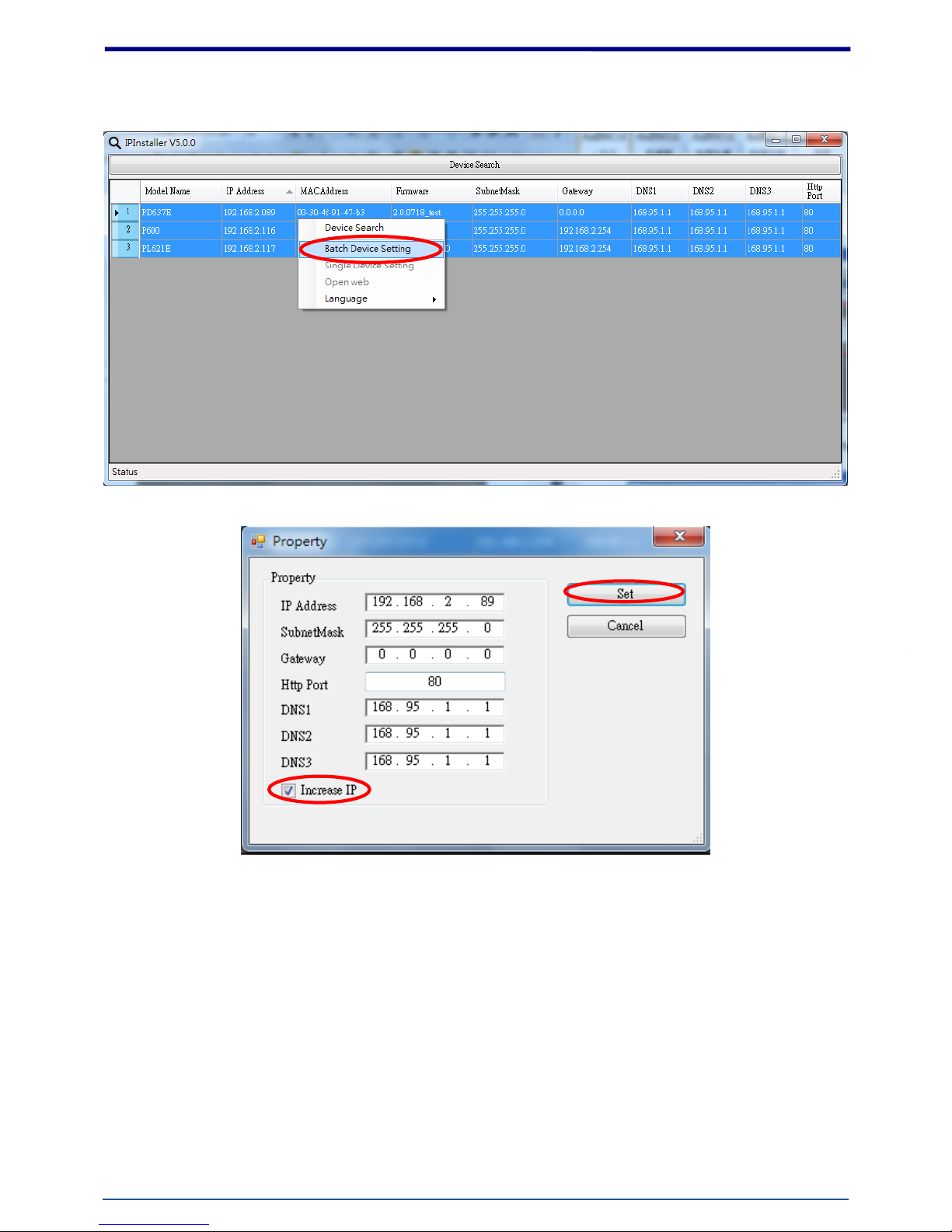This screenshot has width=952, height=1232.
Task: Click the SubnetMask input field
Action: click(435, 628)
